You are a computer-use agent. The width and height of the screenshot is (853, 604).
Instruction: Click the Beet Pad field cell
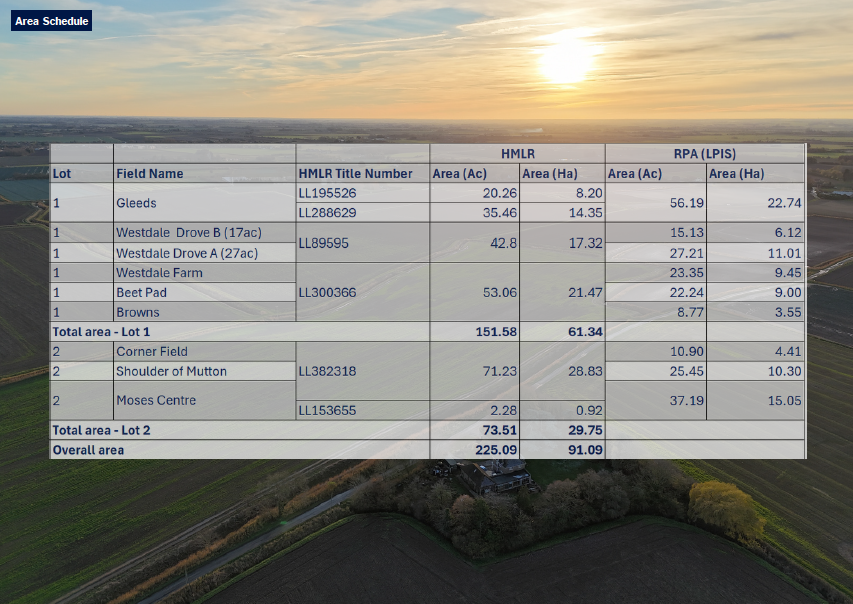pyautogui.click(x=141, y=293)
